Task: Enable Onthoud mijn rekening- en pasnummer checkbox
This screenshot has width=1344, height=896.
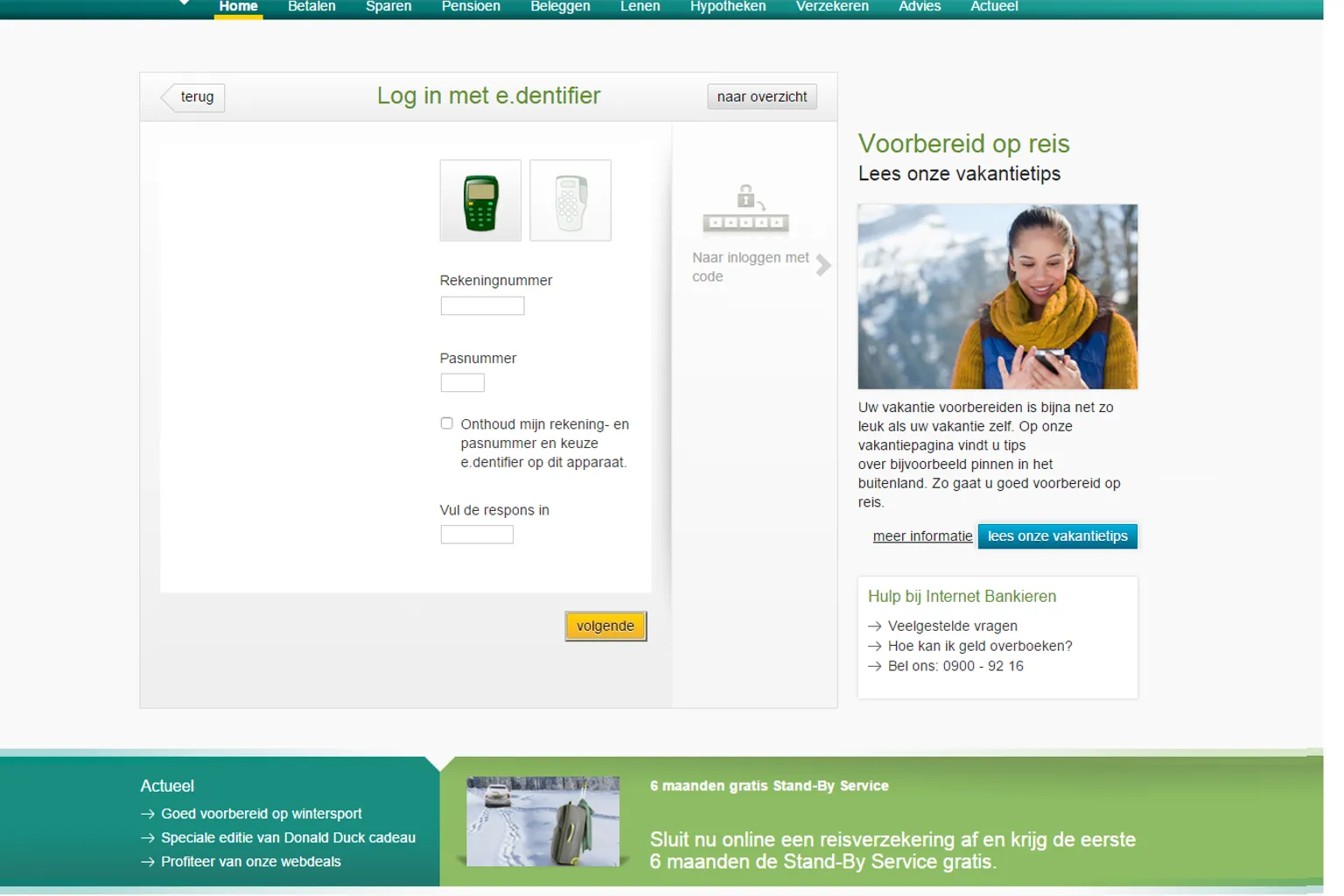Action: coord(447,423)
